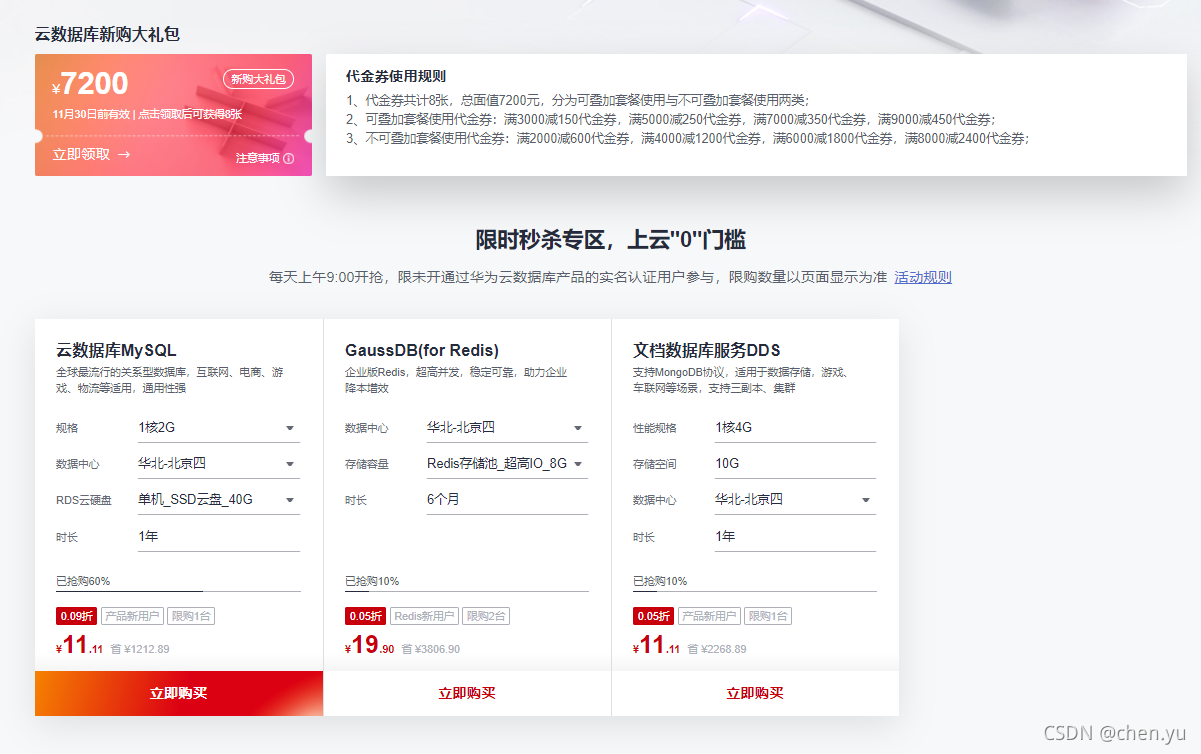Click the DDS 已抢购10% progress bar

754,591
